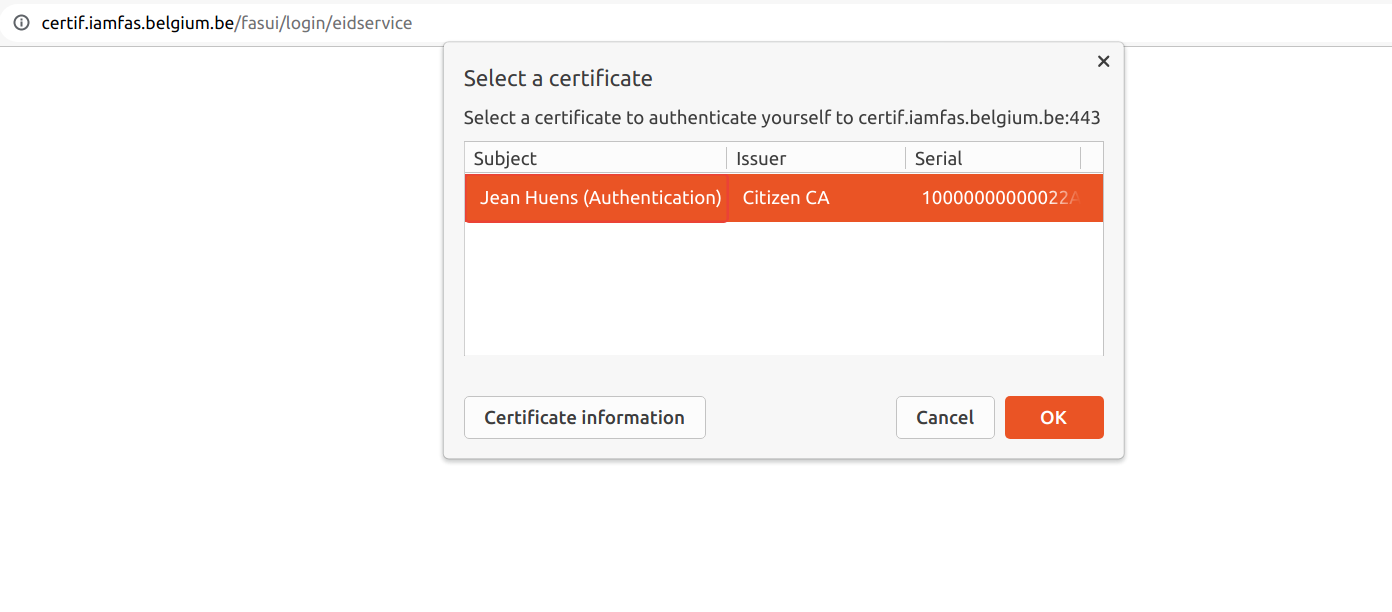Close the Select a certificate dialog
This screenshot has height=612, width=1392.
click(1103, 61)
